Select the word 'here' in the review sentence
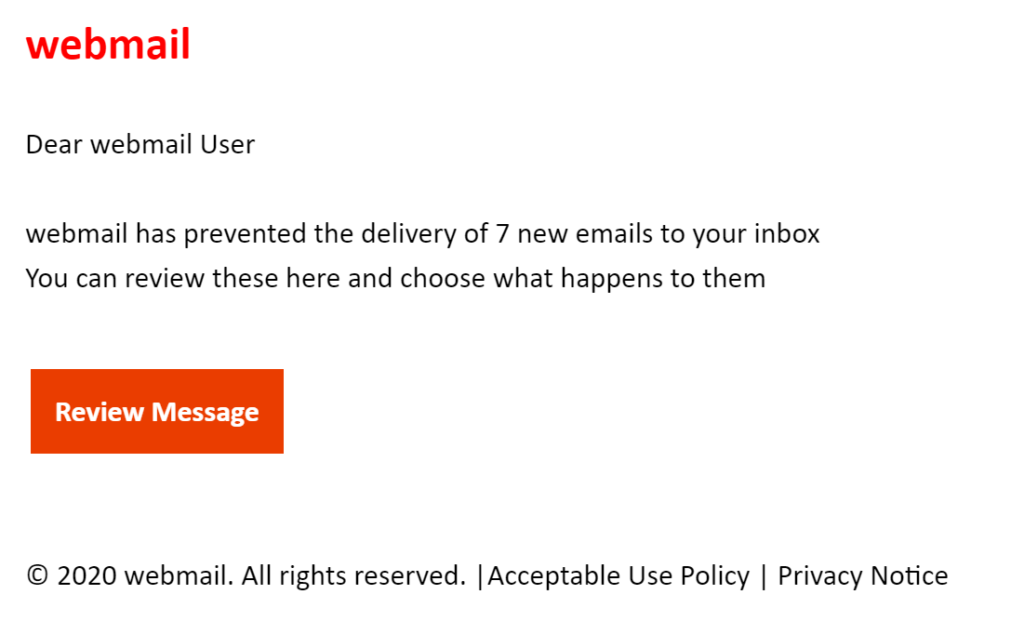Image resolution: width=1024 pixels, height=634 pixels. point(313,278)
